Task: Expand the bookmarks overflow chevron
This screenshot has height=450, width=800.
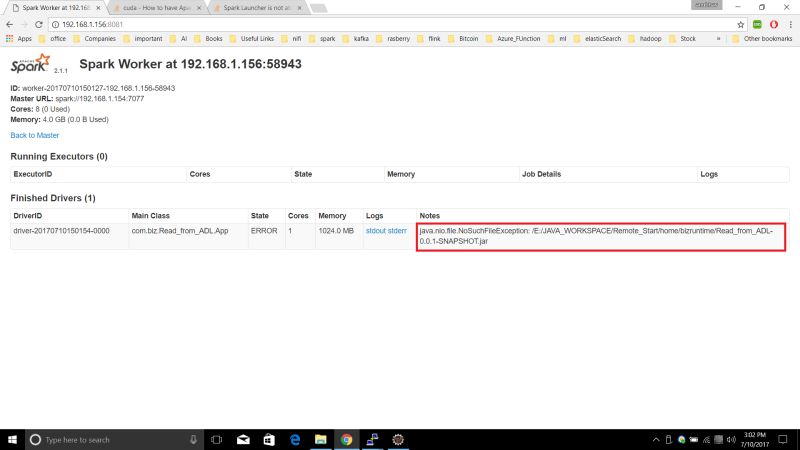Action: click(718, 39)
